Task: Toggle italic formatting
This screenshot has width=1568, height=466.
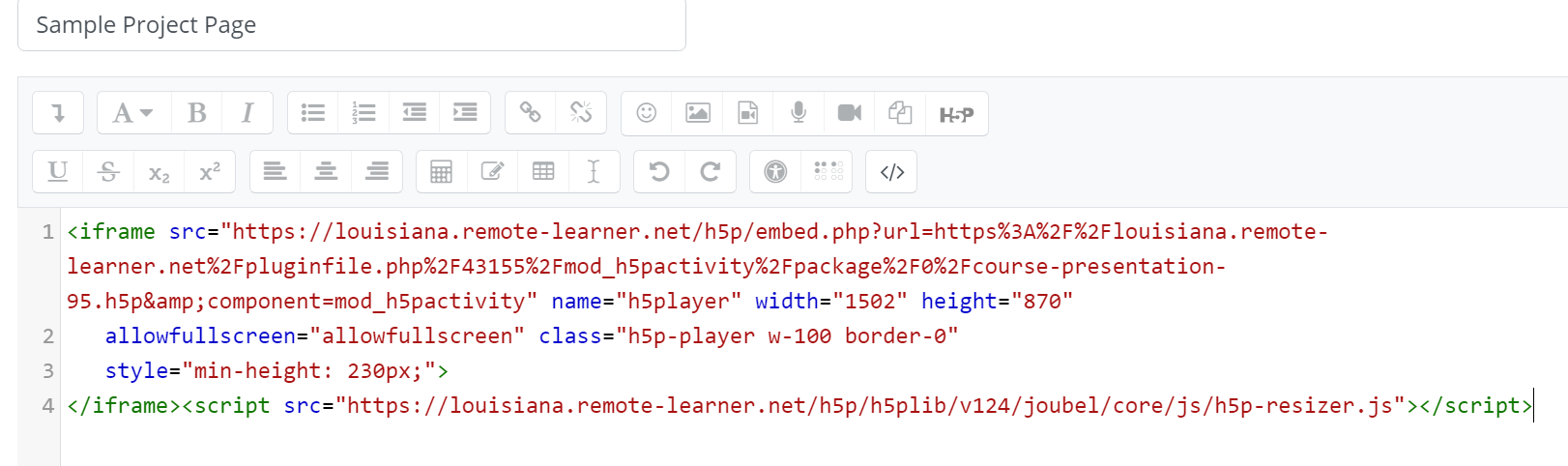Action: [x=247, y=114]
